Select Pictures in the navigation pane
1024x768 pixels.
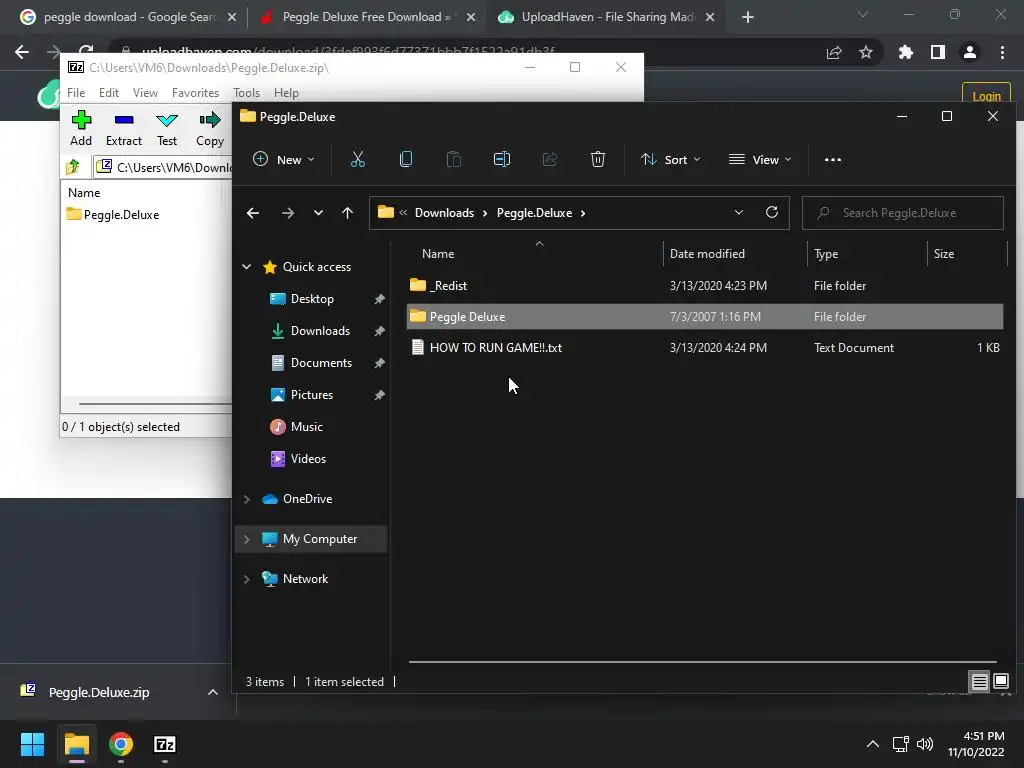point(312,394)
